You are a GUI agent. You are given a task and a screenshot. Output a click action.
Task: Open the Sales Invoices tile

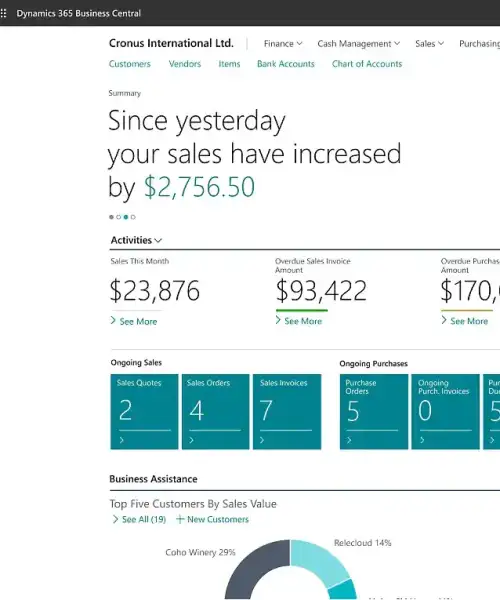point(287,411)
